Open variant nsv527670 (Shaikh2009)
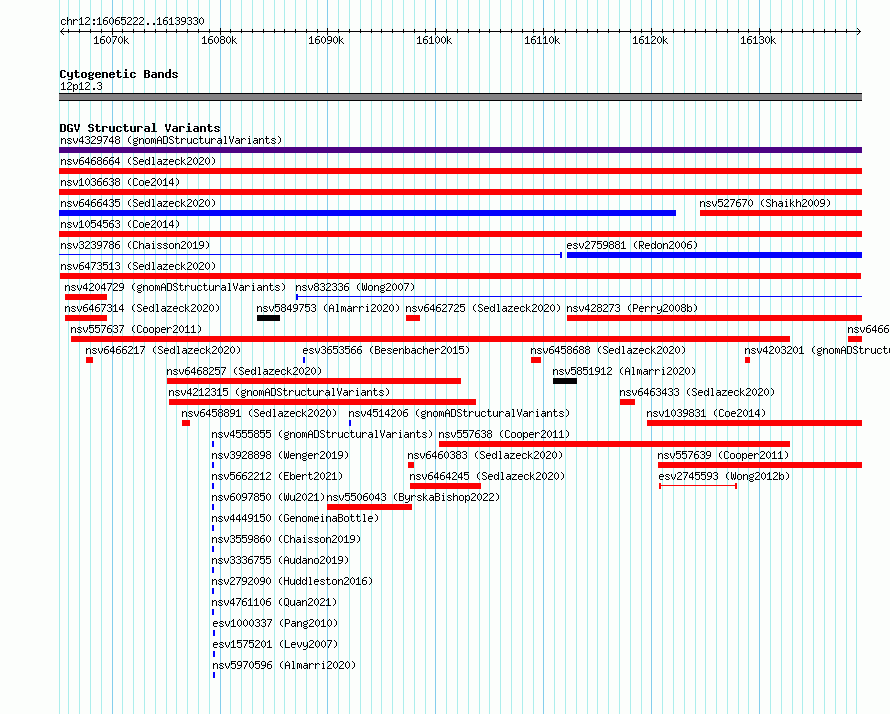 [765, 203]
